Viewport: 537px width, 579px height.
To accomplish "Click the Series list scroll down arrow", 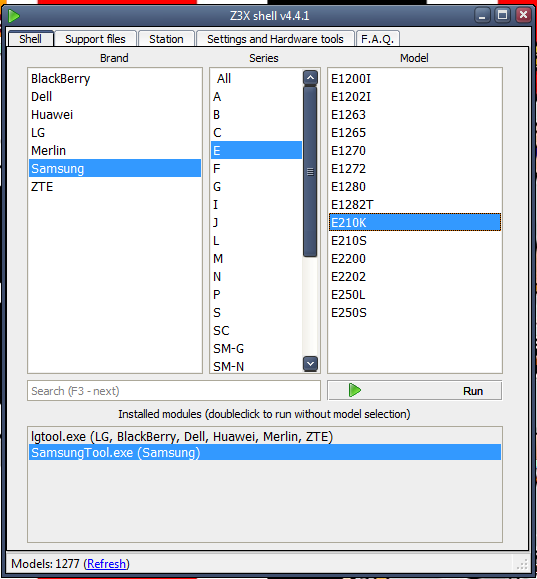I will tap(310, 364).
